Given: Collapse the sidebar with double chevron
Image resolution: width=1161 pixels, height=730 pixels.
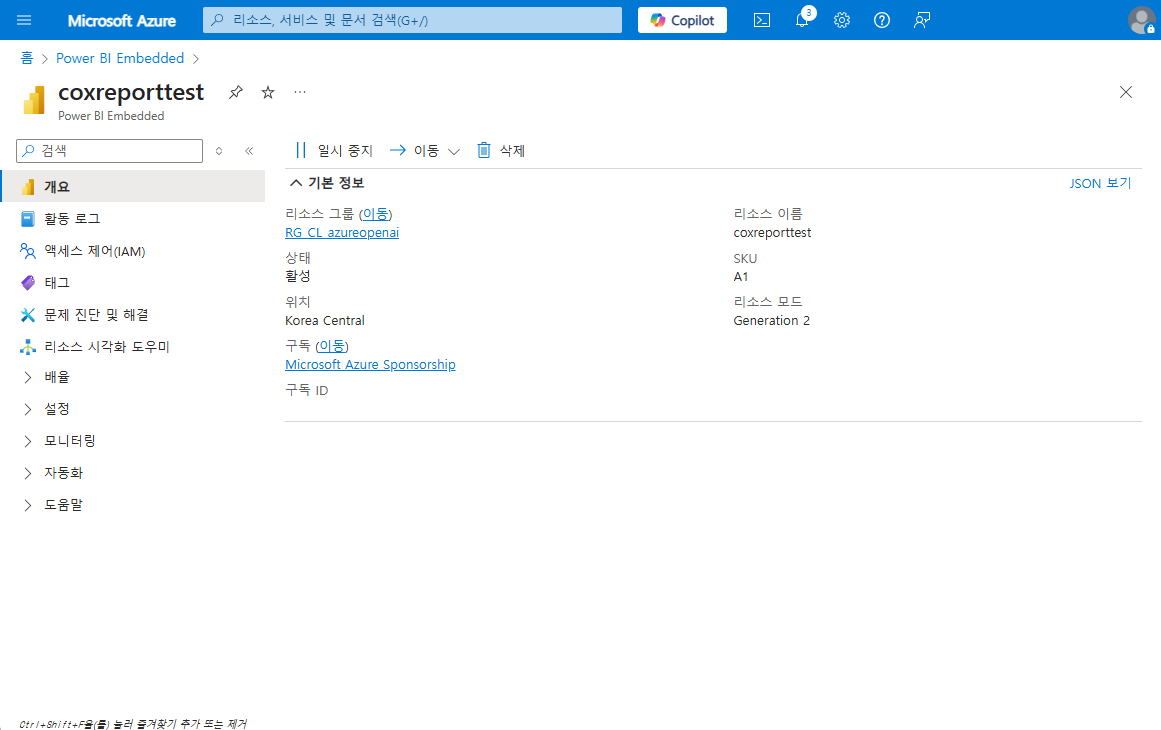Looking at the screenshot, I should [x=249, y=150].
